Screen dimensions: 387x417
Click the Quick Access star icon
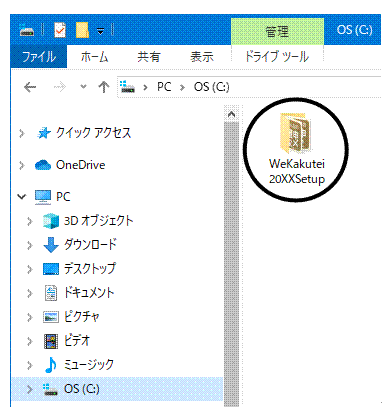(44, 133)
